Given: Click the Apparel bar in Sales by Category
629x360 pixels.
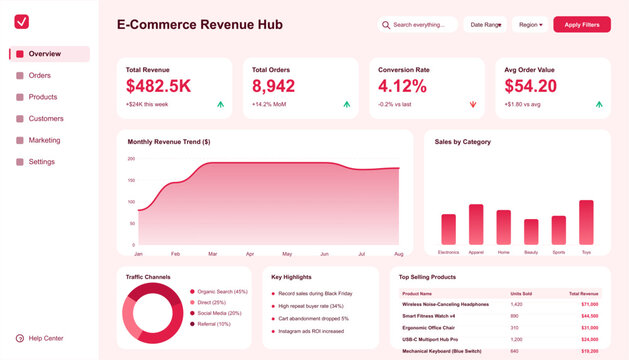Looking at the screenshot, I should [x=476, y=225].
